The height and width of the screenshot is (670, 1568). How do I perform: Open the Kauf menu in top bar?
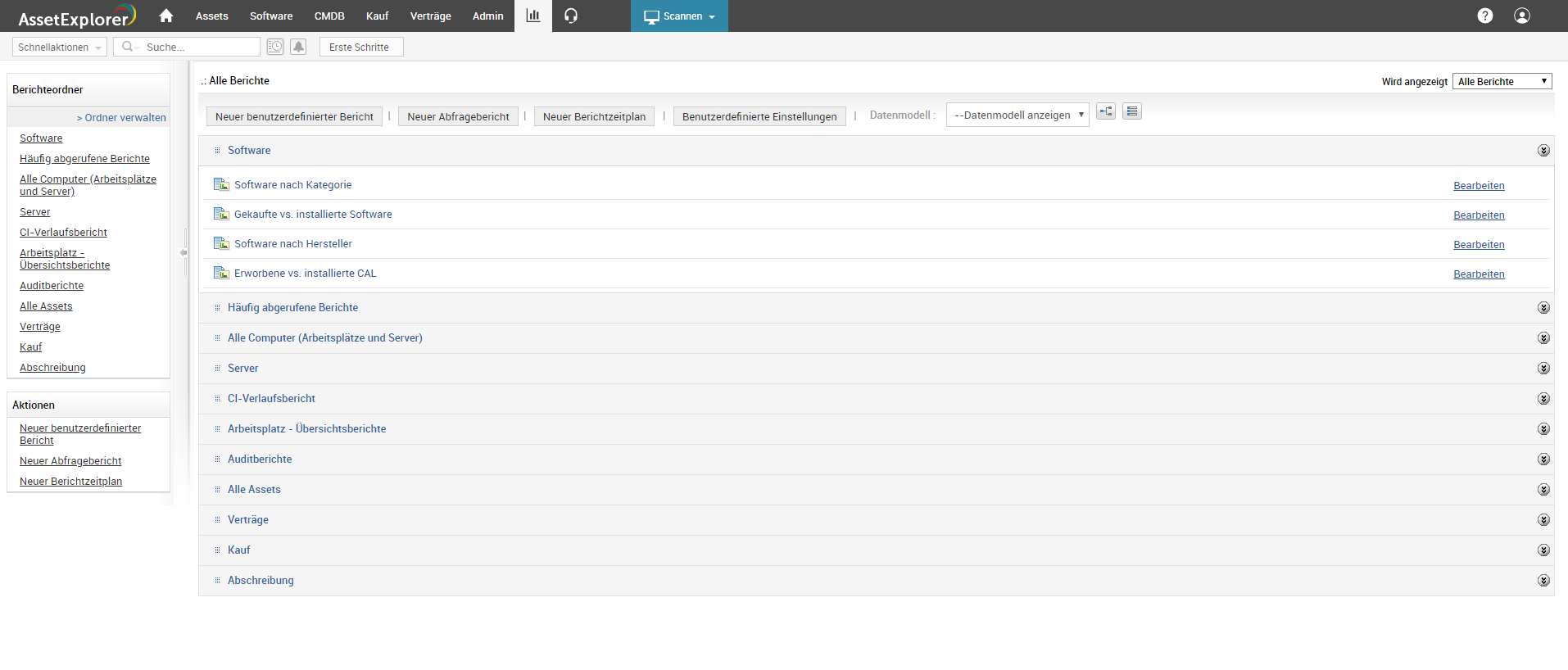(x=377, y=16)
